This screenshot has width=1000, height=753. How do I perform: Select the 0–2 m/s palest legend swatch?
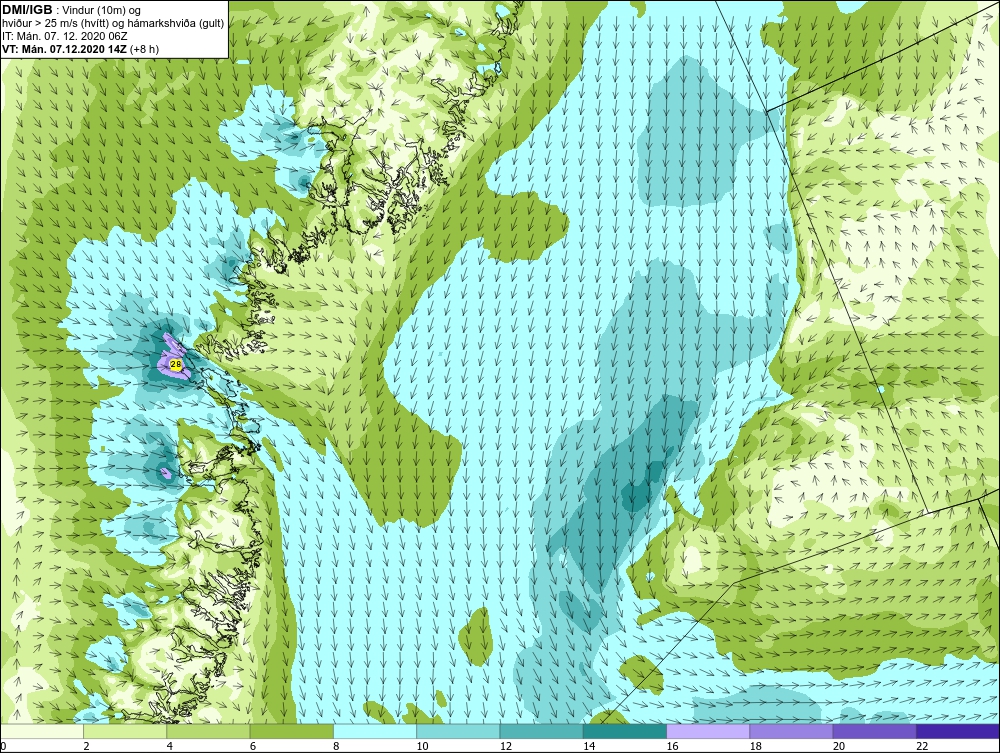tap(42, 731)
